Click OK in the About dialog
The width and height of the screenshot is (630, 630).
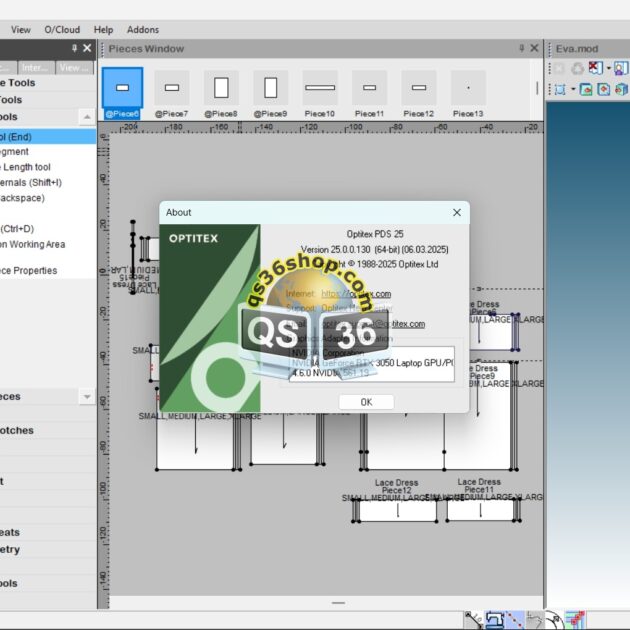[x=366, y=402]
